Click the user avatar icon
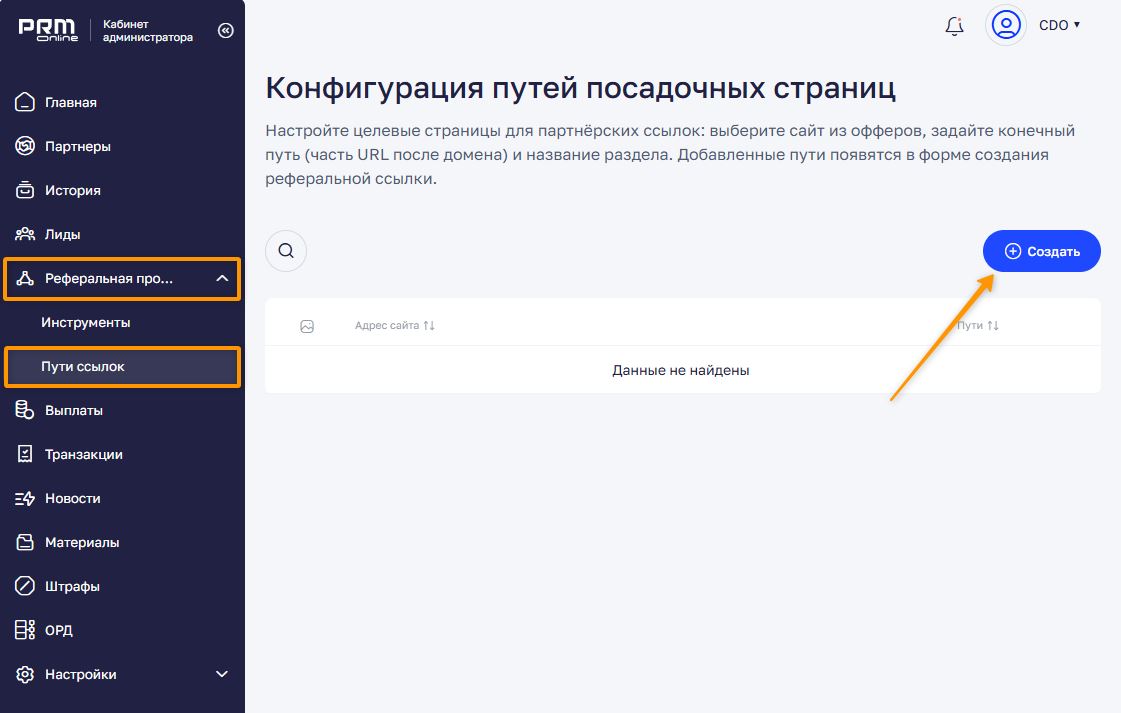Screen dimensions: 1121x713 point(1005,25)
